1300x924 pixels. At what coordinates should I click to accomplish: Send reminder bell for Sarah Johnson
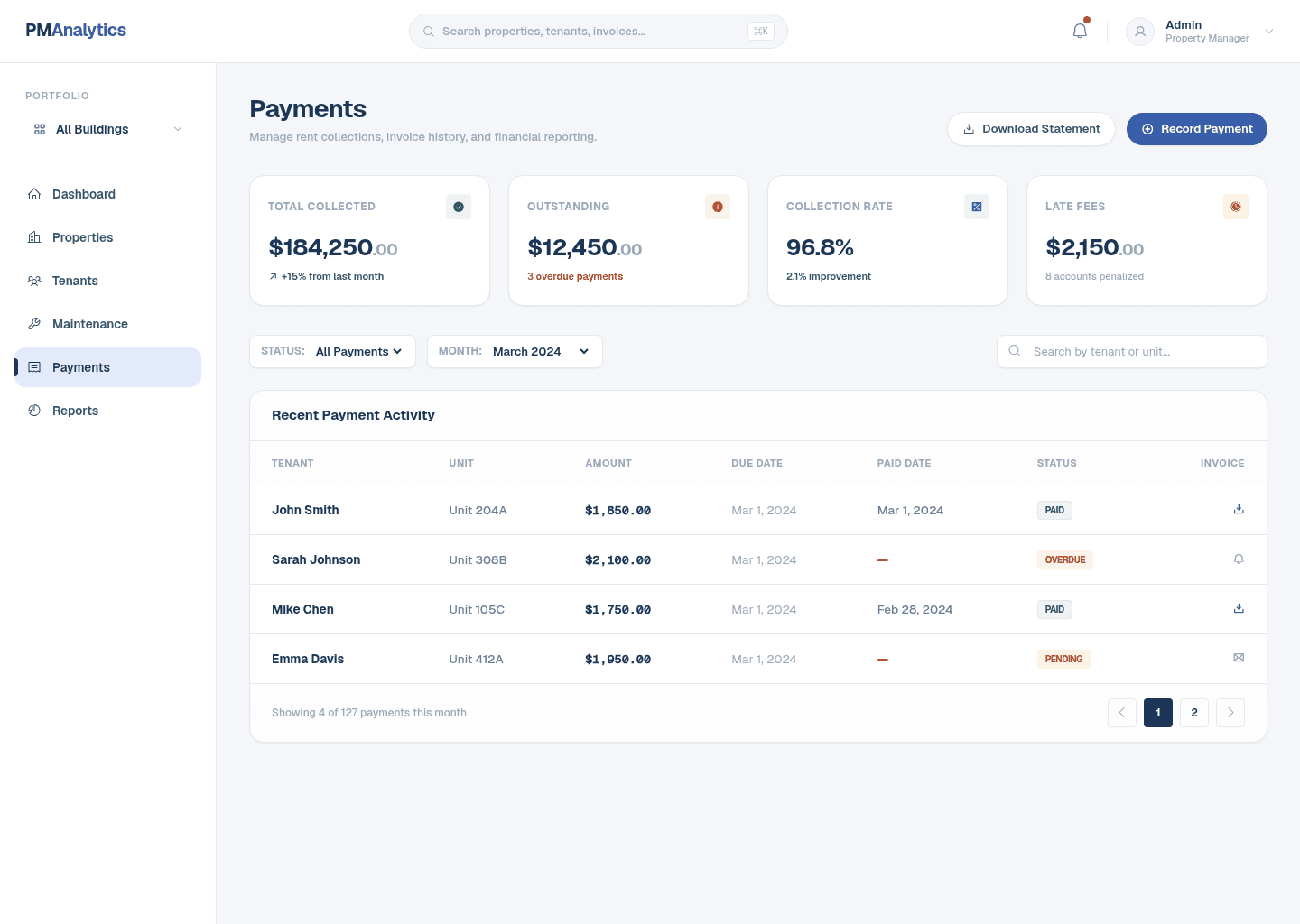(x=1239, y=559)
